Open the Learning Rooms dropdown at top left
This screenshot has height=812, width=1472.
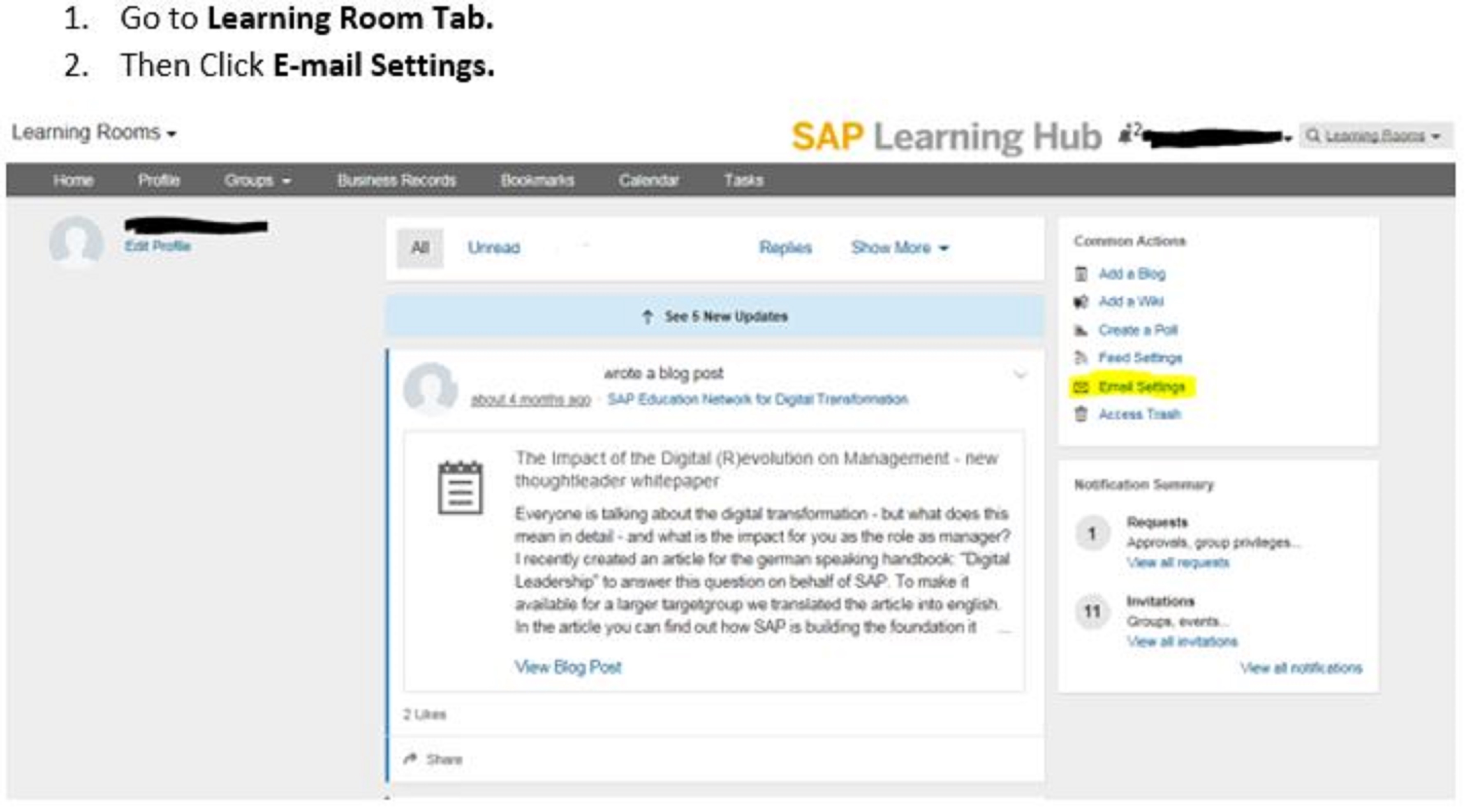click(x=94, y=132)
